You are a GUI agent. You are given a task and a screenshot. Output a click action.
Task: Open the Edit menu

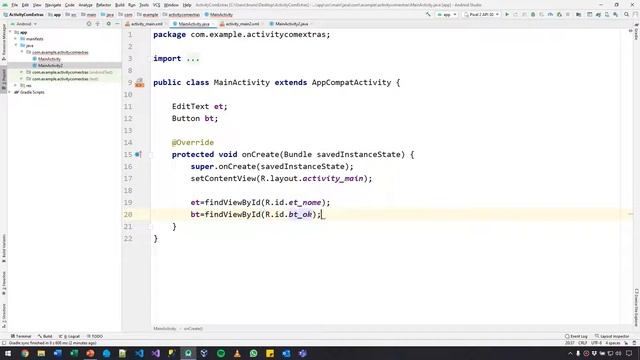25,5
